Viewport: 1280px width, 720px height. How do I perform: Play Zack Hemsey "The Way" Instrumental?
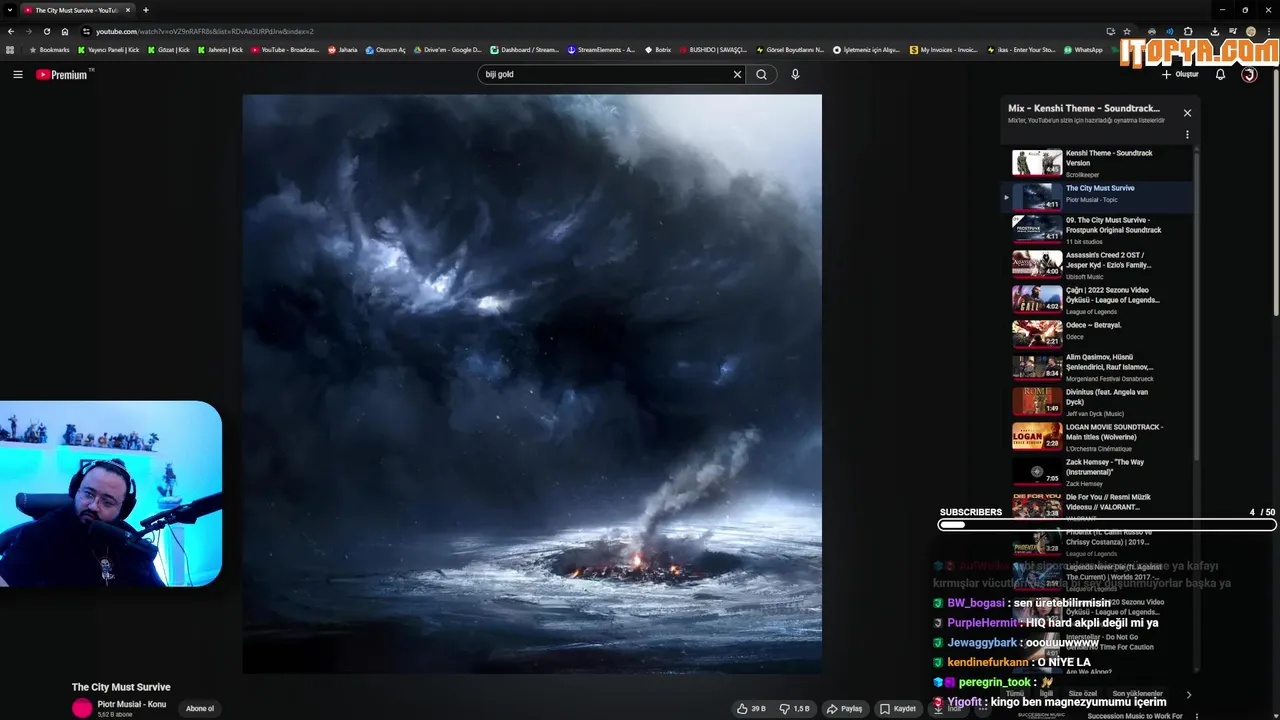(x=1098, y=471)
